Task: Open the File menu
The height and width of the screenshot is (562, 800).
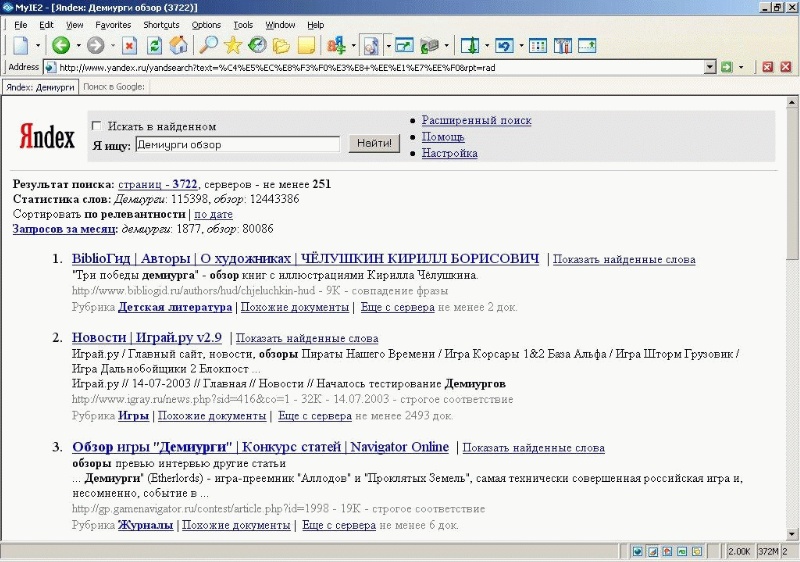Action: point(21,24)
